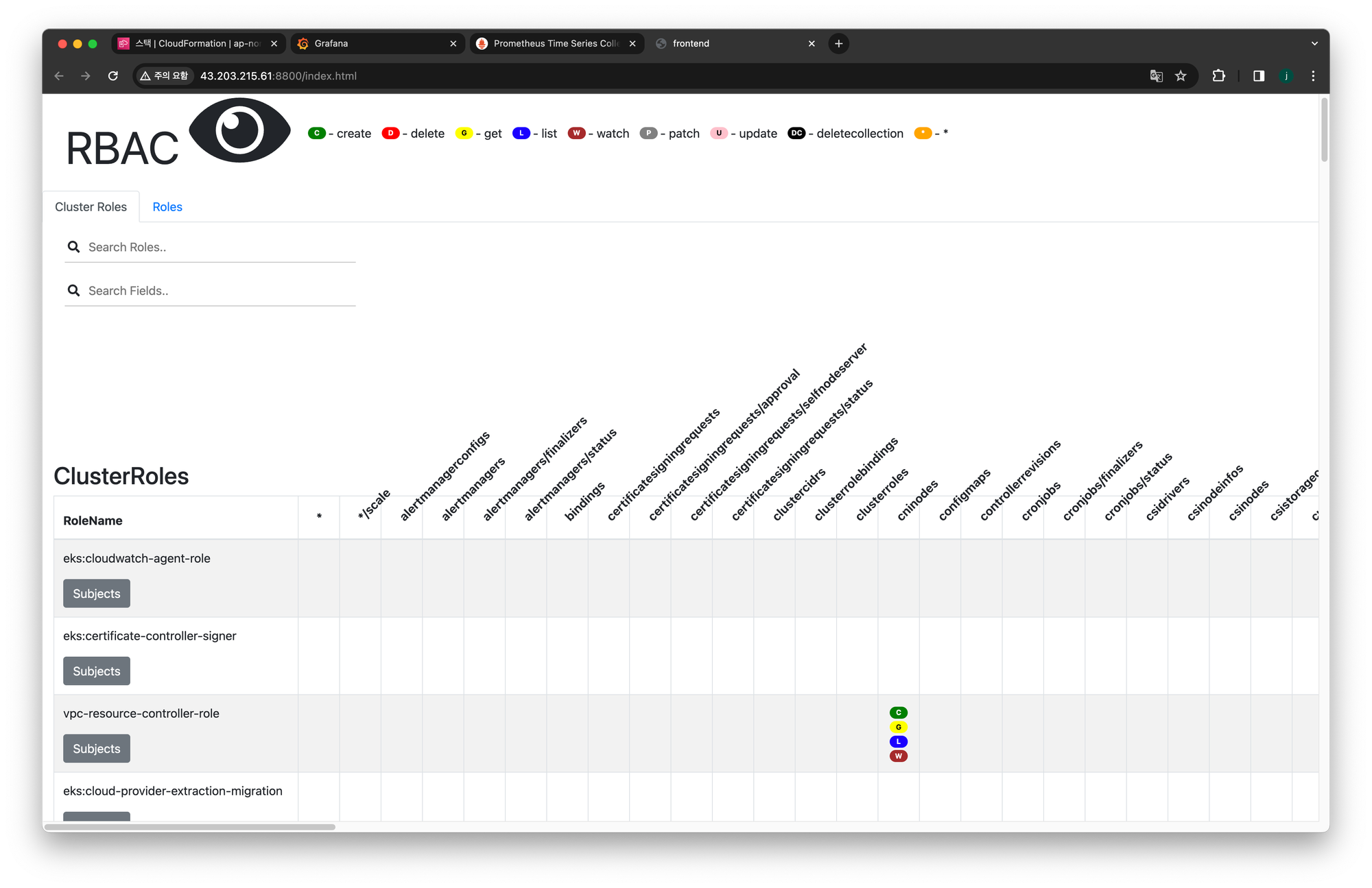1372x888 pixels.
Task: Click the clusterroles column header
Action: click(882, 494)
